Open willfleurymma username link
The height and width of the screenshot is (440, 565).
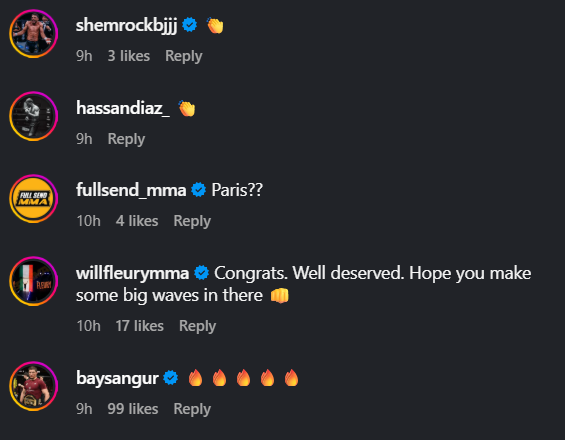(133, 273)
